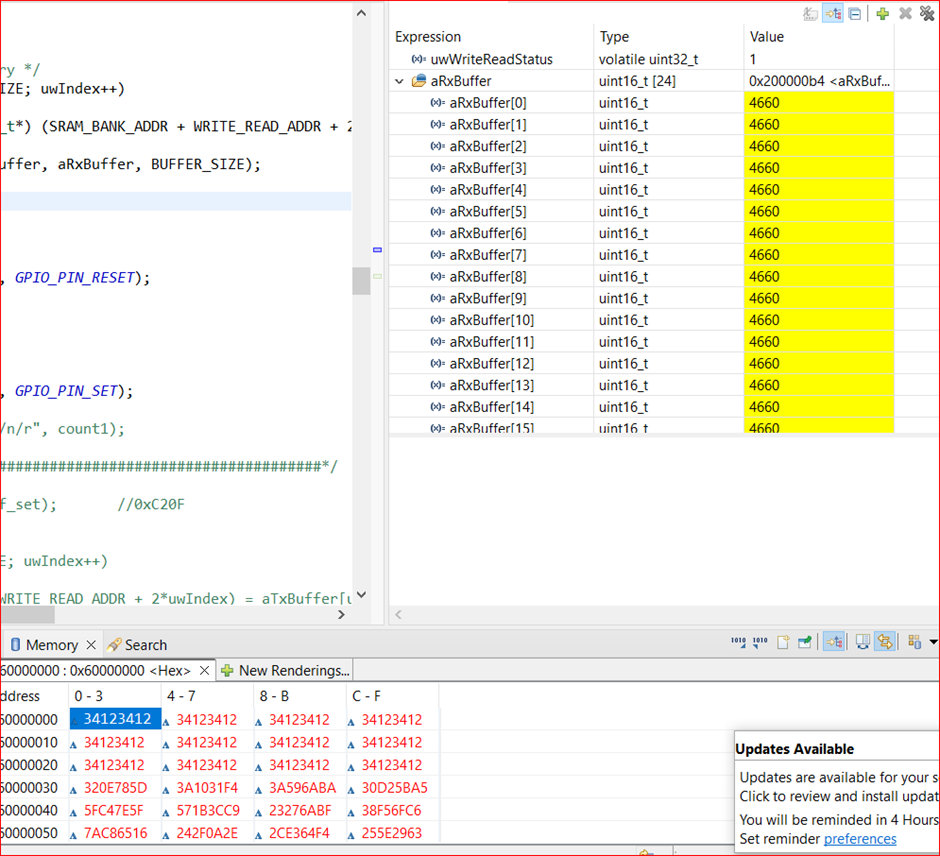
Task: Click the Pin Memory Monitor icon
Action: (x=804, y=642)
